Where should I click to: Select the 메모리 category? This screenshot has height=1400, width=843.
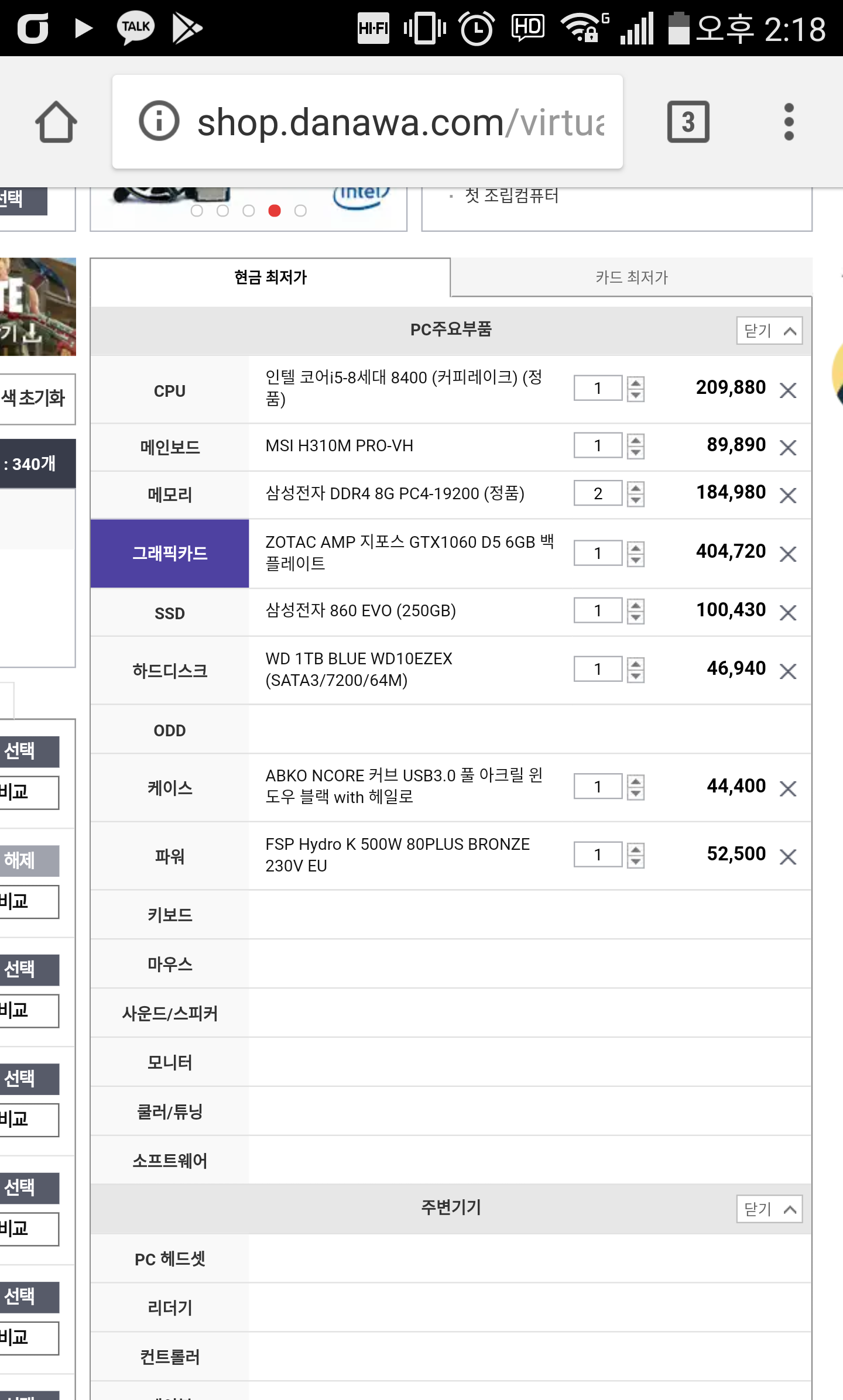[170, 495]
